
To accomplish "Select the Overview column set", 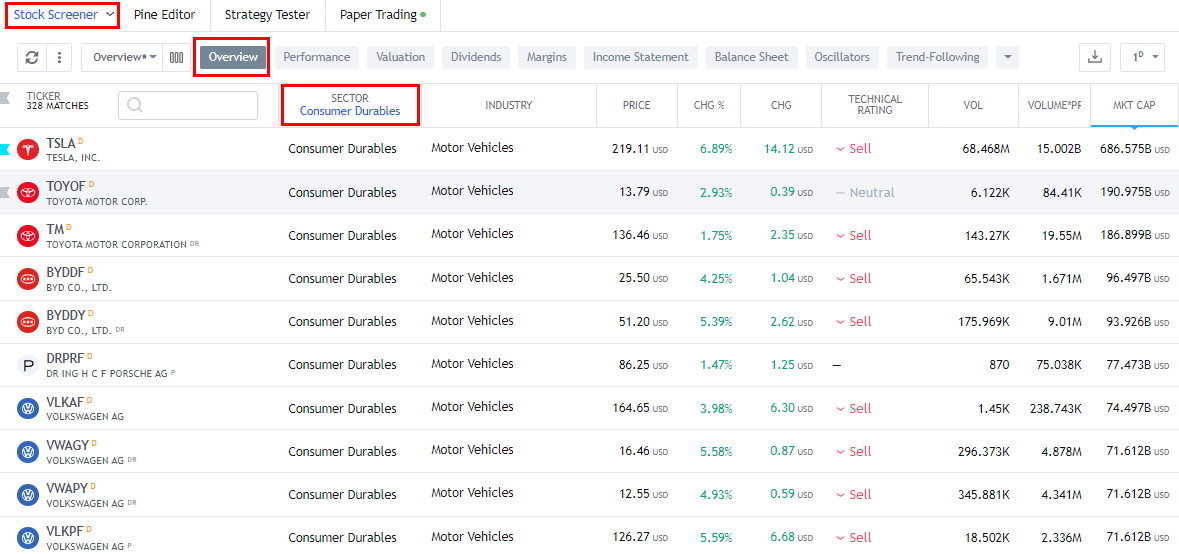I will 233,57.
